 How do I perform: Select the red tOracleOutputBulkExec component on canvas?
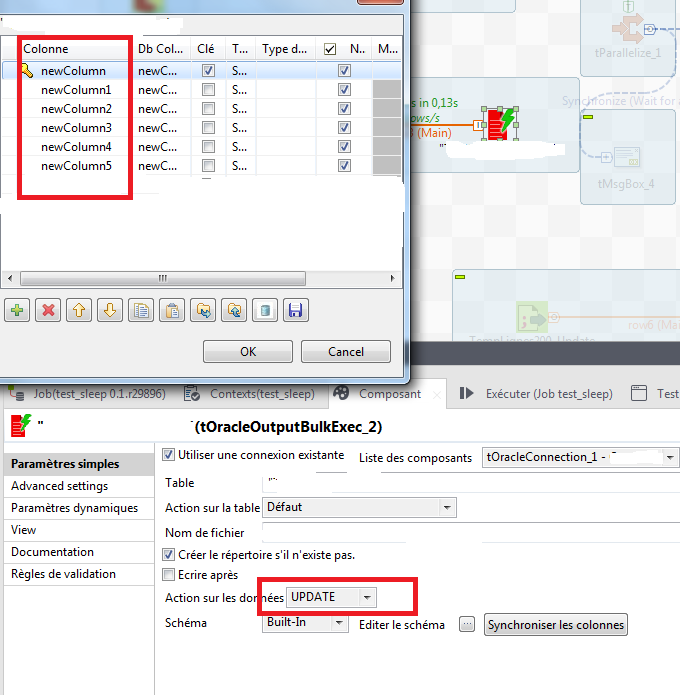tap(500, 124)
